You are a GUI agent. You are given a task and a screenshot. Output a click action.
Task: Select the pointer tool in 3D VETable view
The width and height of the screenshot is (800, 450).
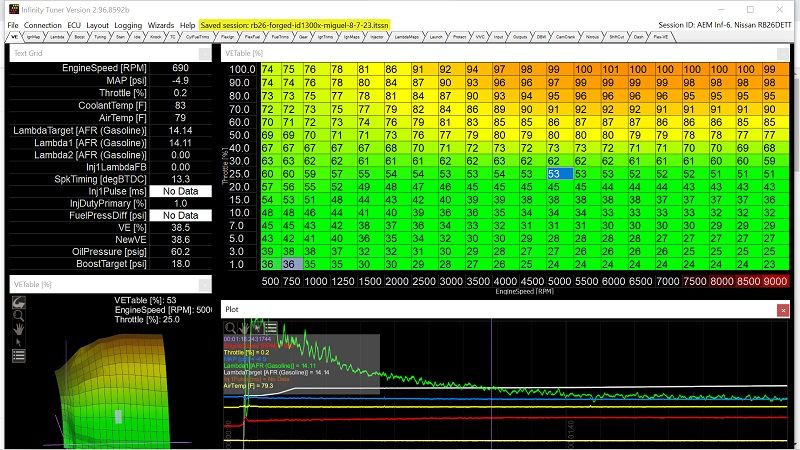[x=18, y=341]
